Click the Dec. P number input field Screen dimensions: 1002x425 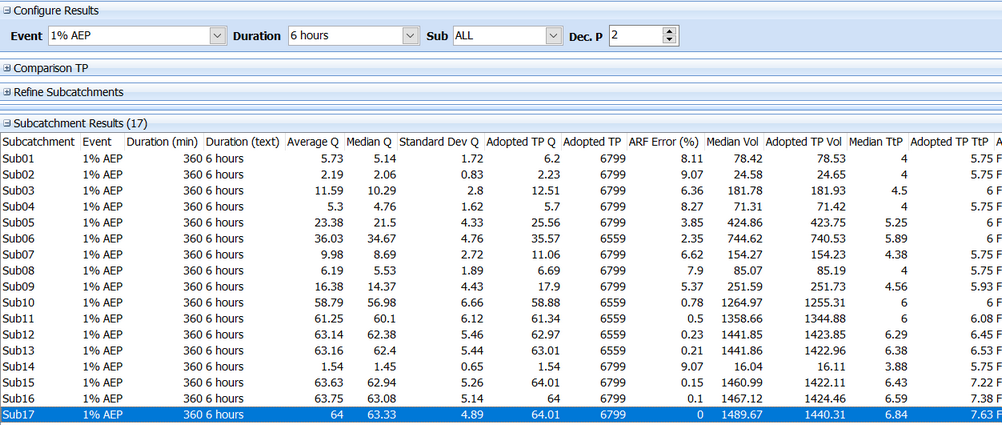(634, 35)
